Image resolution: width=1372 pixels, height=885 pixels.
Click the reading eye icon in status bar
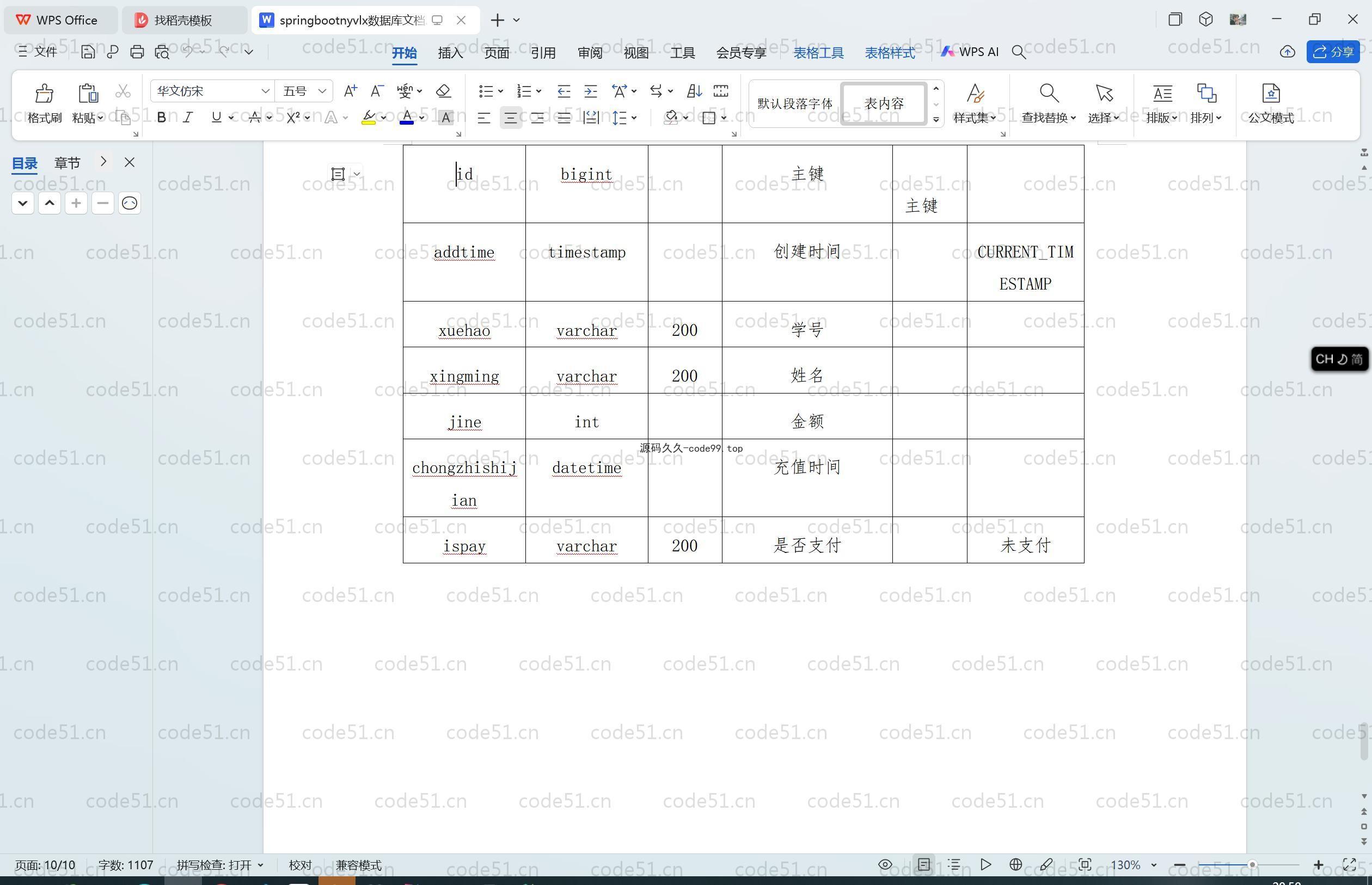tap(885, 864)
